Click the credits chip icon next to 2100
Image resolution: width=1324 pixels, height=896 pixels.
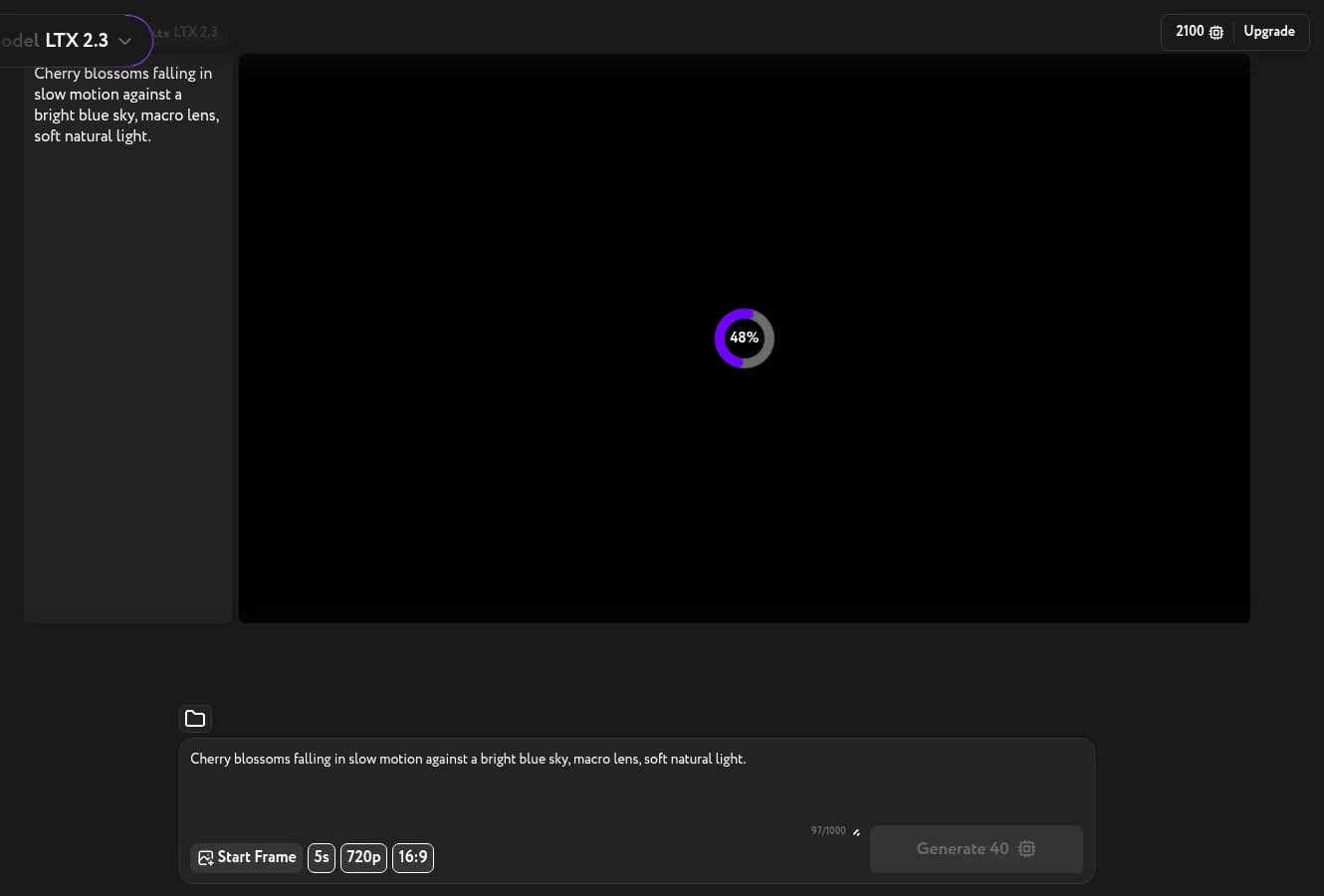pos(1215,32)
